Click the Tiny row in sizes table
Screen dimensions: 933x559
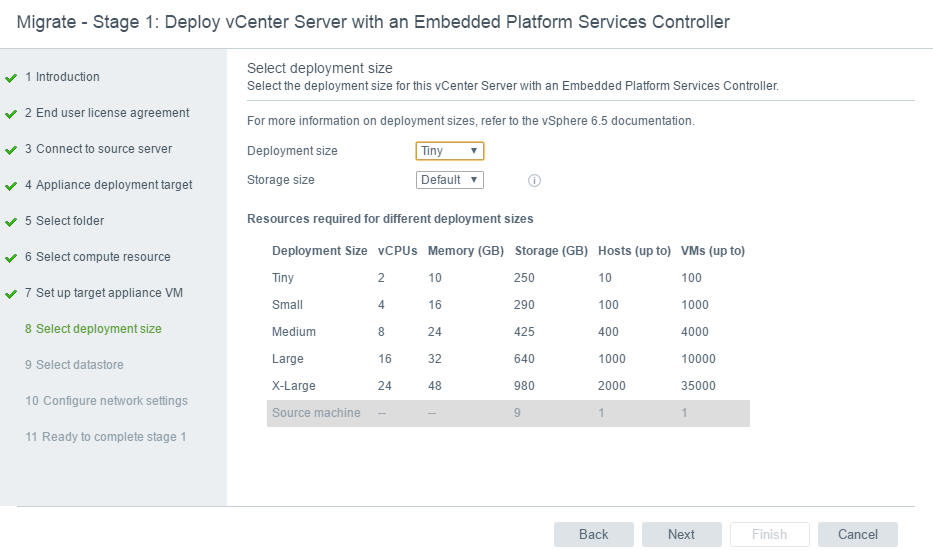[x=508, y=278]
